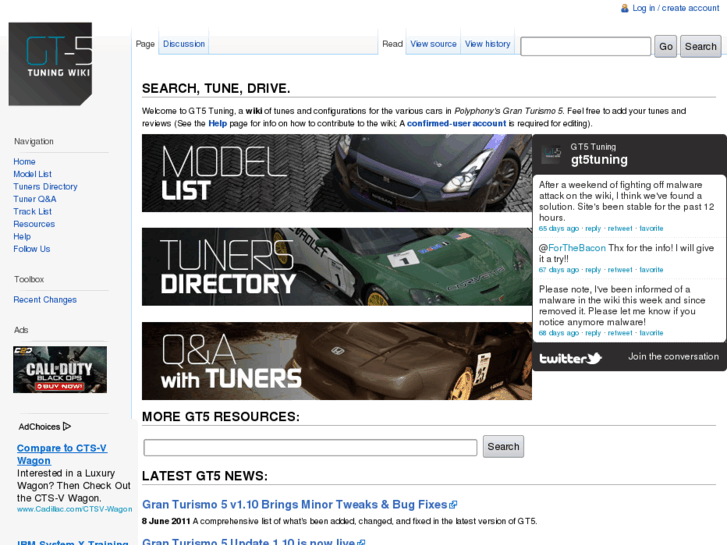This screenshot has height=545, width=727.
Task: Open the View source tab
Action: click(433, 44)
